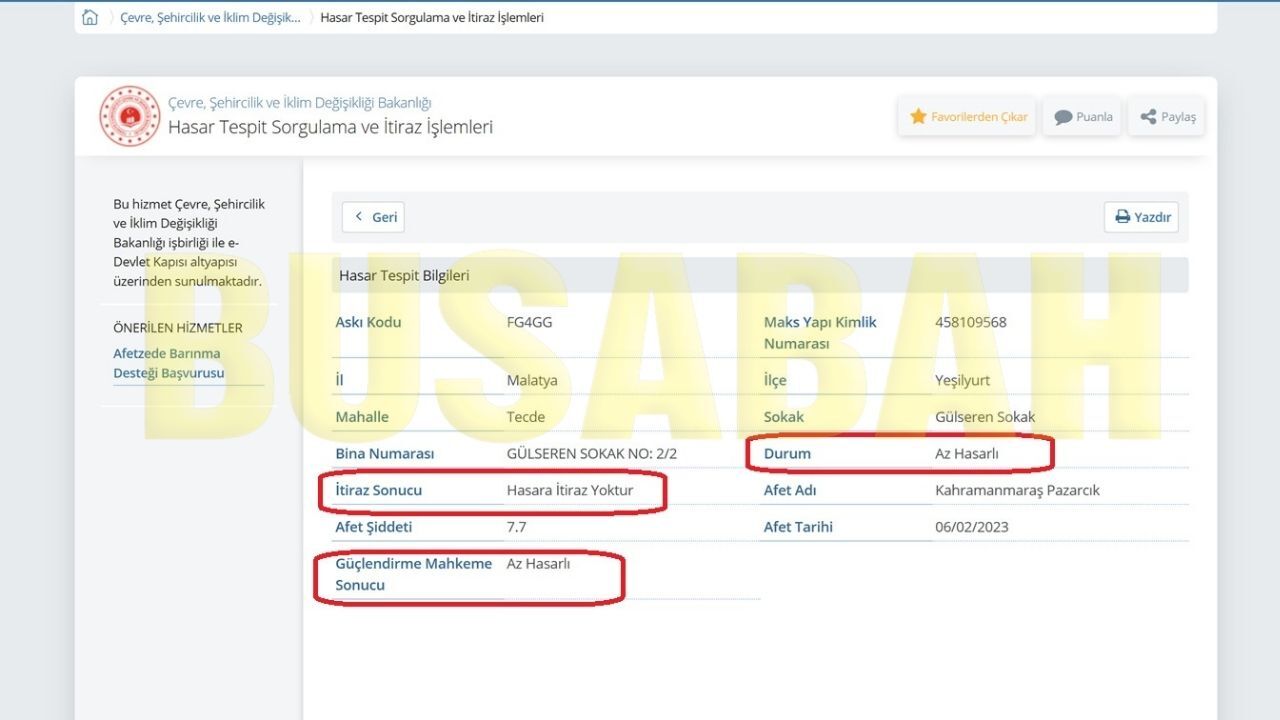Click the Güçlendirme Mahkeme Sonucu label
The width and height of the screenshot is (1280, 720).
414,574
